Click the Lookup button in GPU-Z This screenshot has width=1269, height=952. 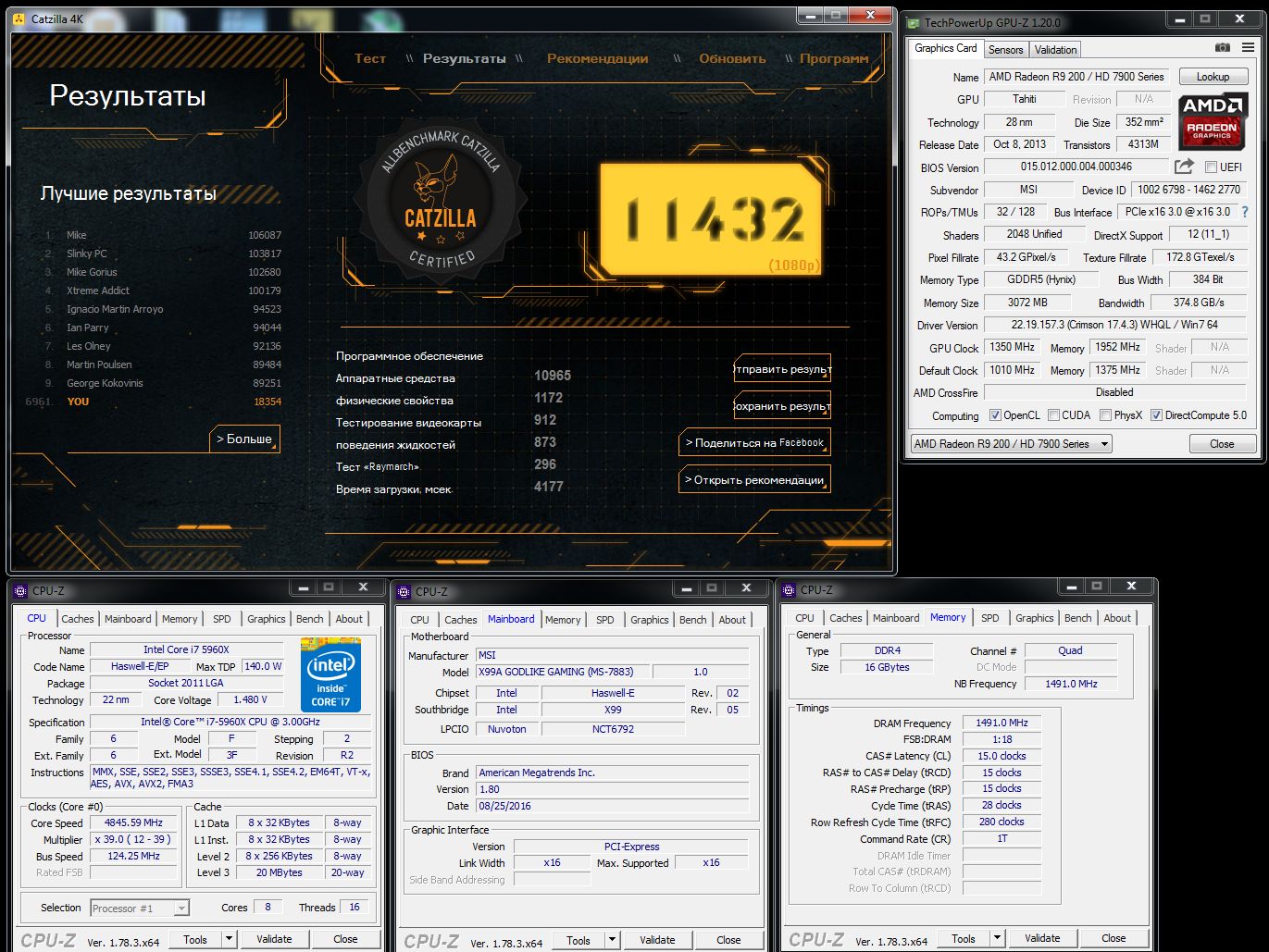tap(1213, 77)
